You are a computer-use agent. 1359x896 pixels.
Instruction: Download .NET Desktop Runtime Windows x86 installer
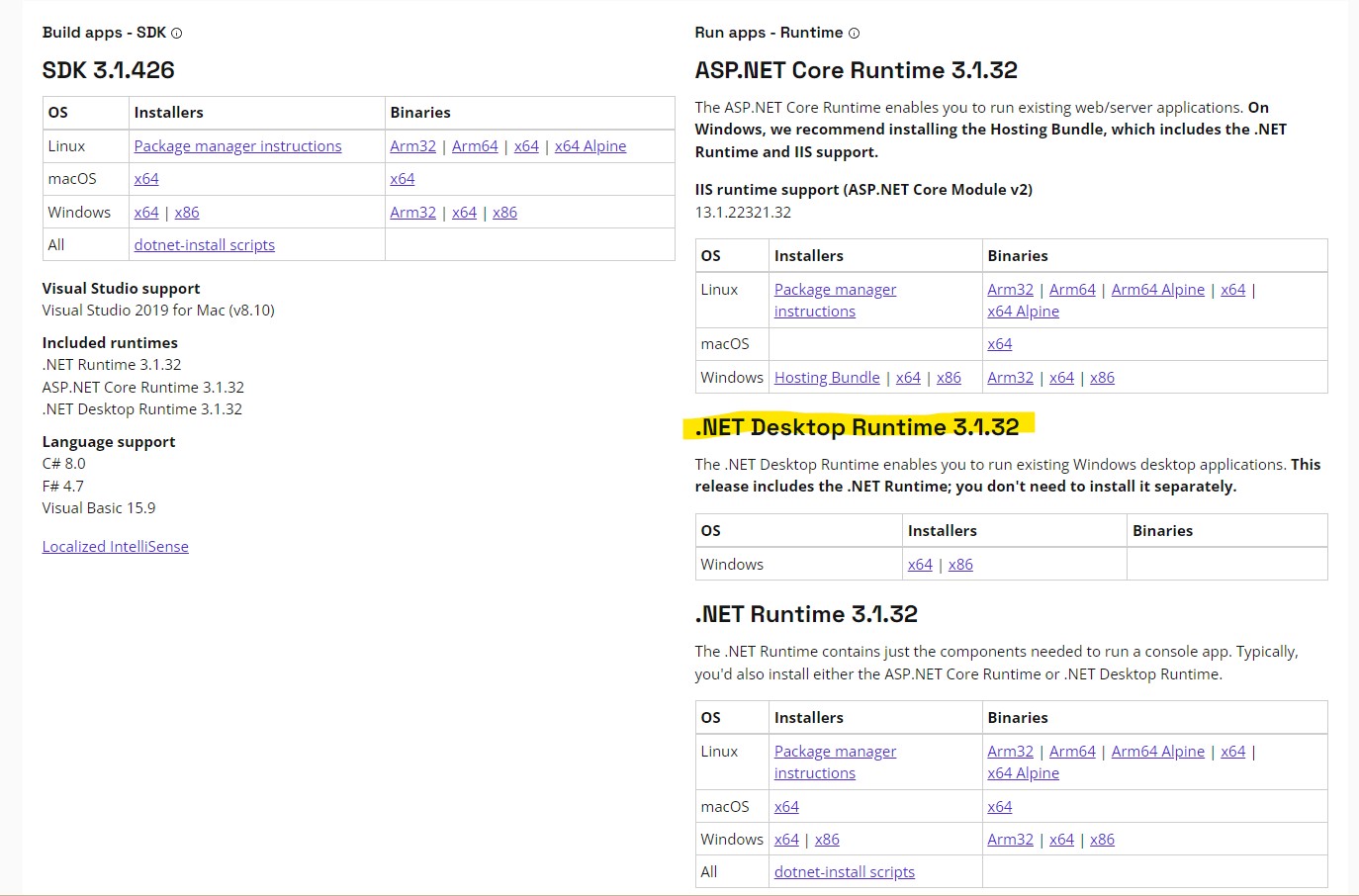pos(960,565)
